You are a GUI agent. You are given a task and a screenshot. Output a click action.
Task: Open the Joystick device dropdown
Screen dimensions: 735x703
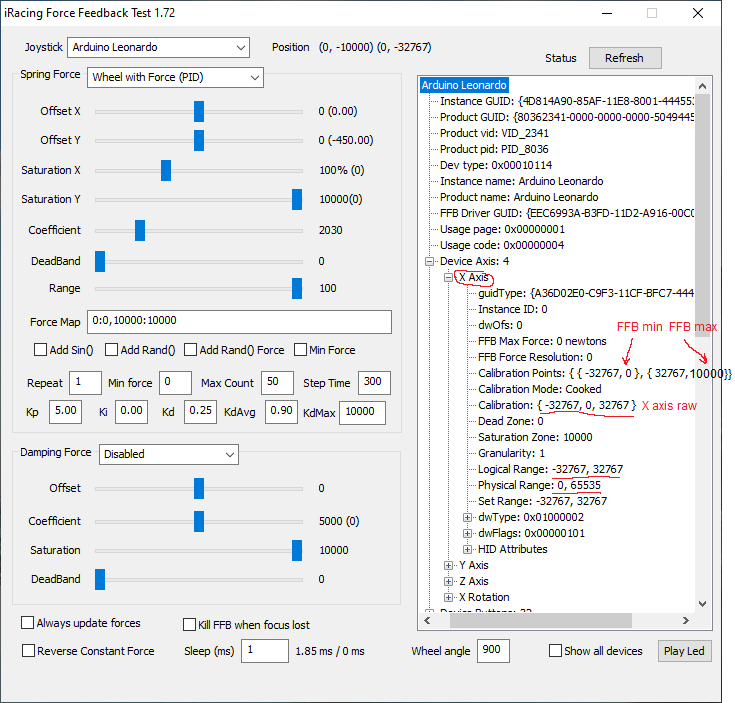coord(158,47)
